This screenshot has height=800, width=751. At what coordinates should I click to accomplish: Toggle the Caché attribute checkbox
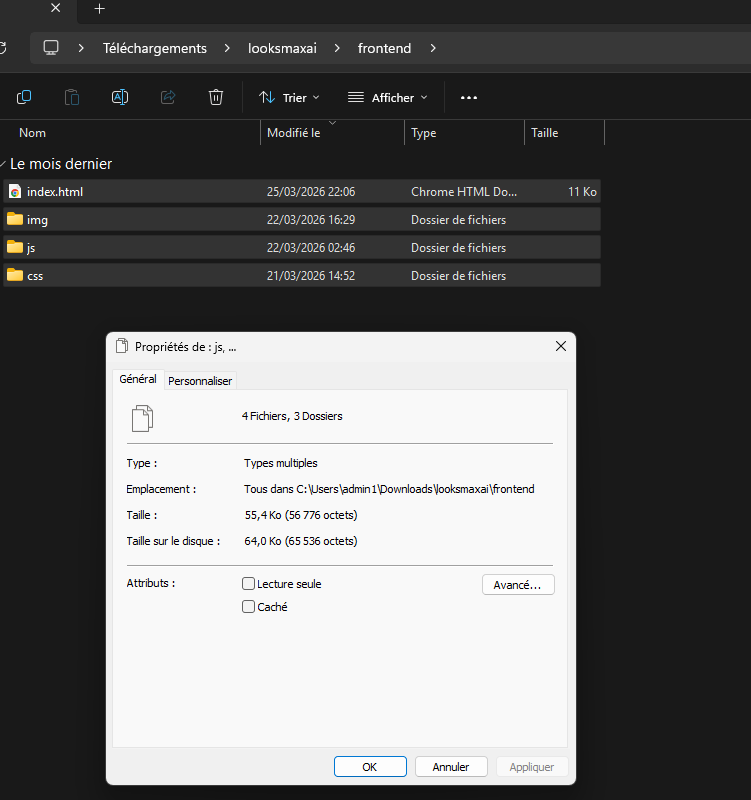(x=249, y=607)
